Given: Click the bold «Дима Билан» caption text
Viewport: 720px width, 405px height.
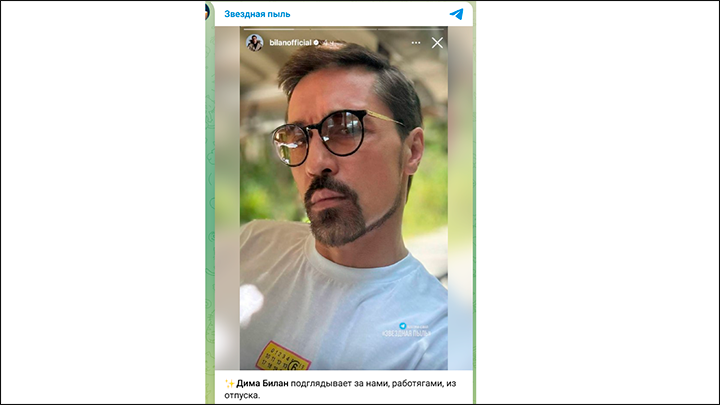Looking at the screenshot, I should tap(262, 383).
